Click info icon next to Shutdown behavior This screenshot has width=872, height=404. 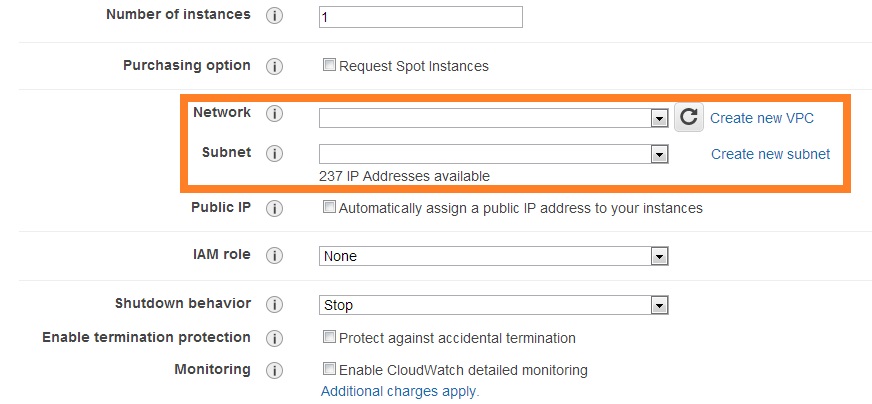point(274,305)
